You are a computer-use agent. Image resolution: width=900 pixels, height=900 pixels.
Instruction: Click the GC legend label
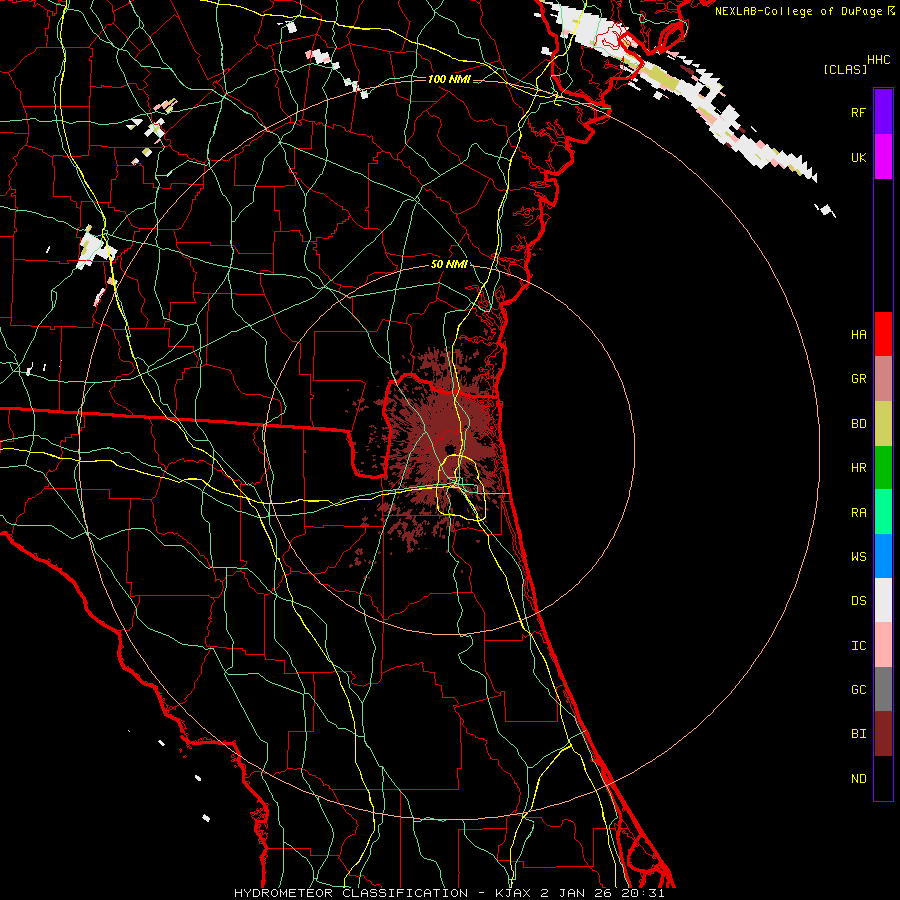[x=858, y=690]
